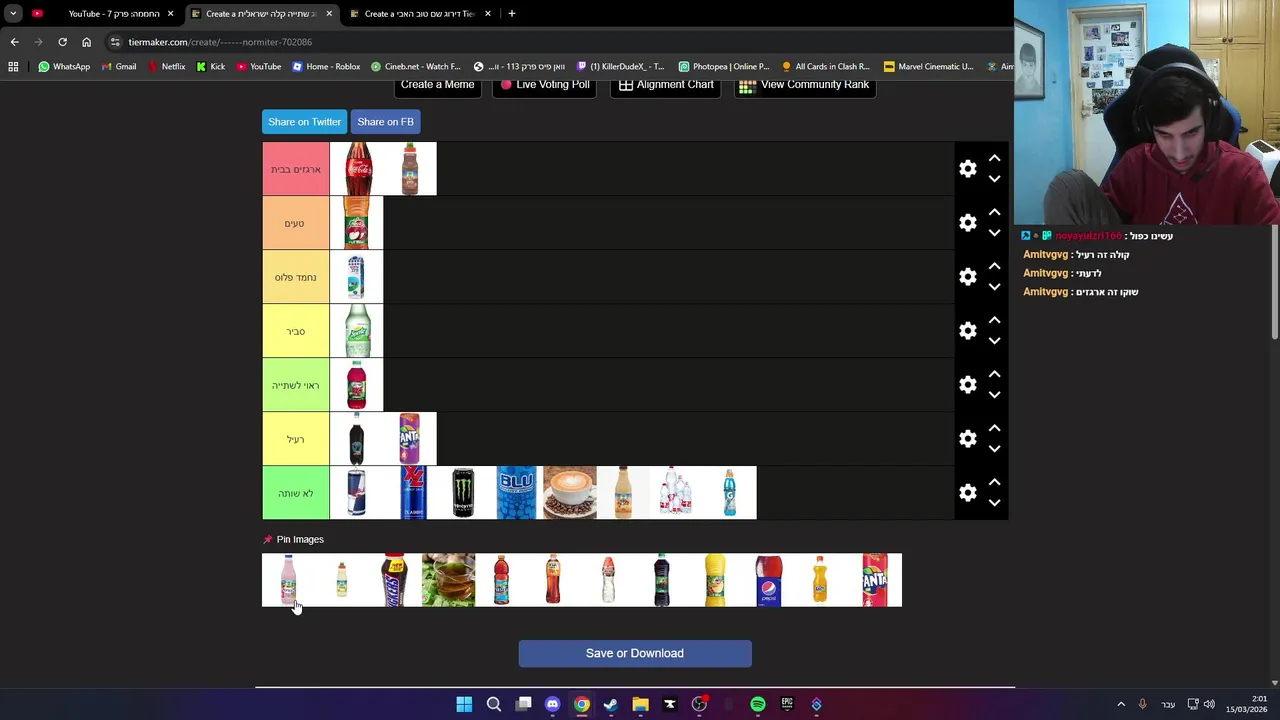Open the Netflix bookmark

166,67
